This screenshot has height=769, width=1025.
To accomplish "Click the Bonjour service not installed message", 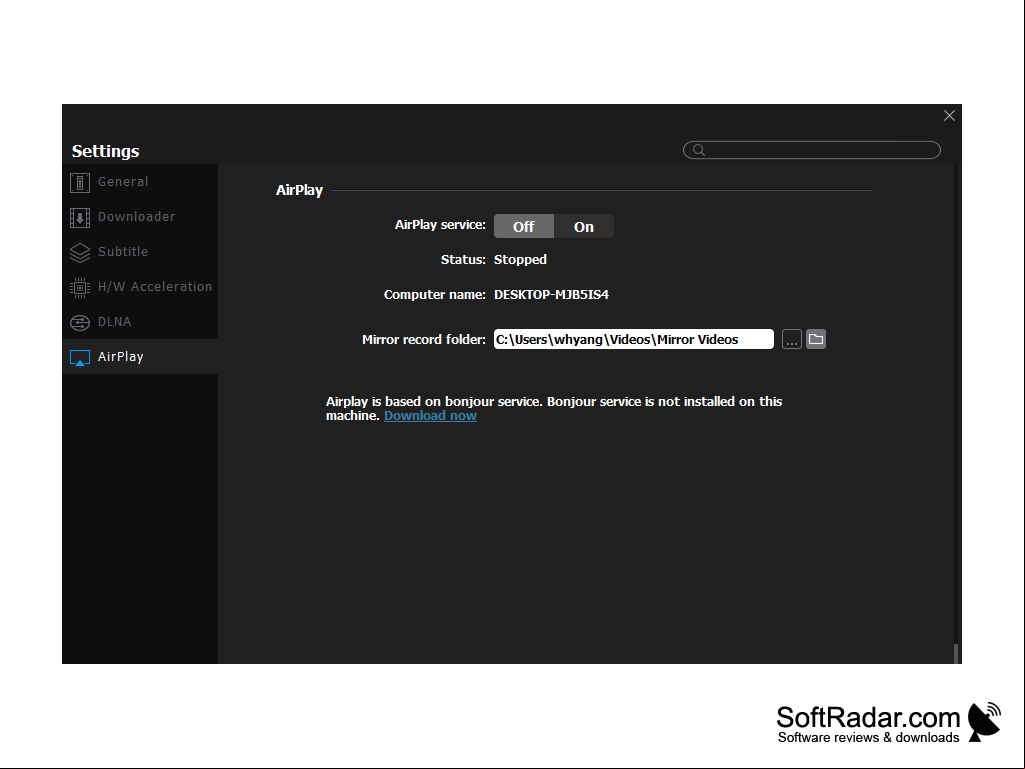I will (554, 409).
